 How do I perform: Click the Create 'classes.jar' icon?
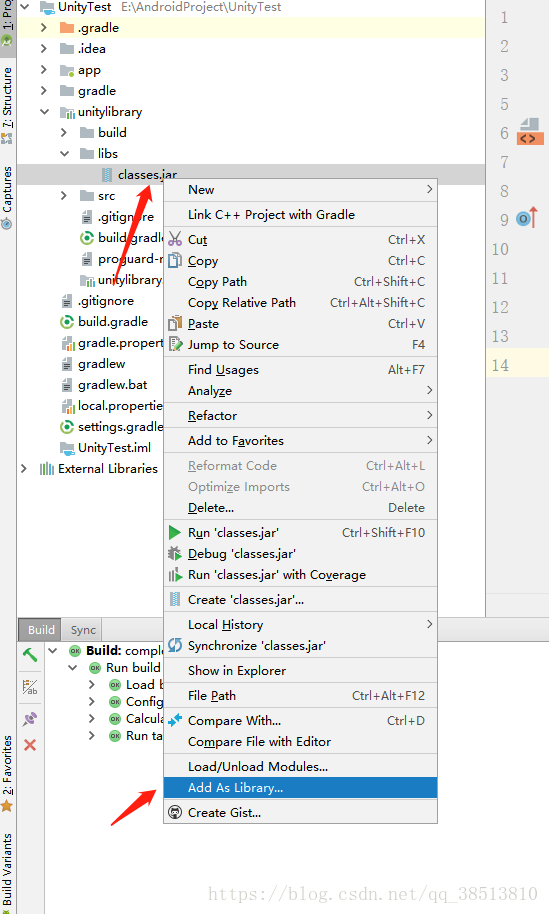point(174,599)
